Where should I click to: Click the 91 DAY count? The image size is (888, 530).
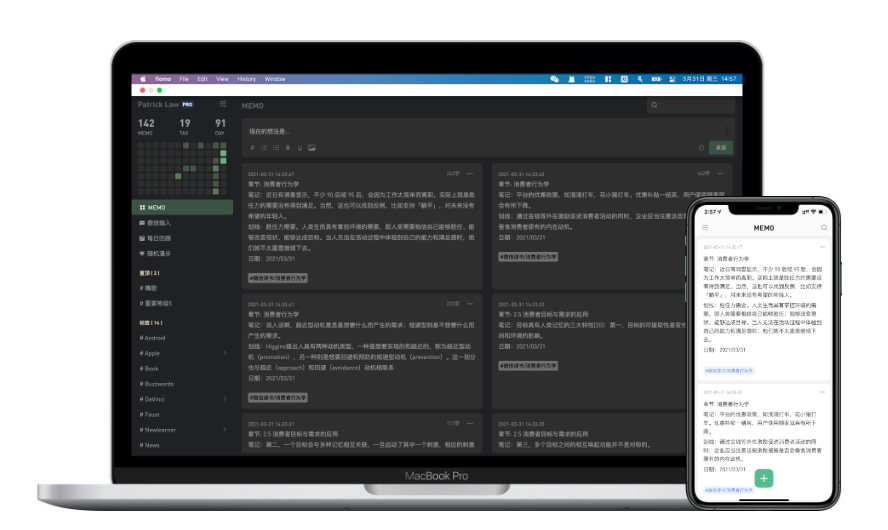[220, 126]
